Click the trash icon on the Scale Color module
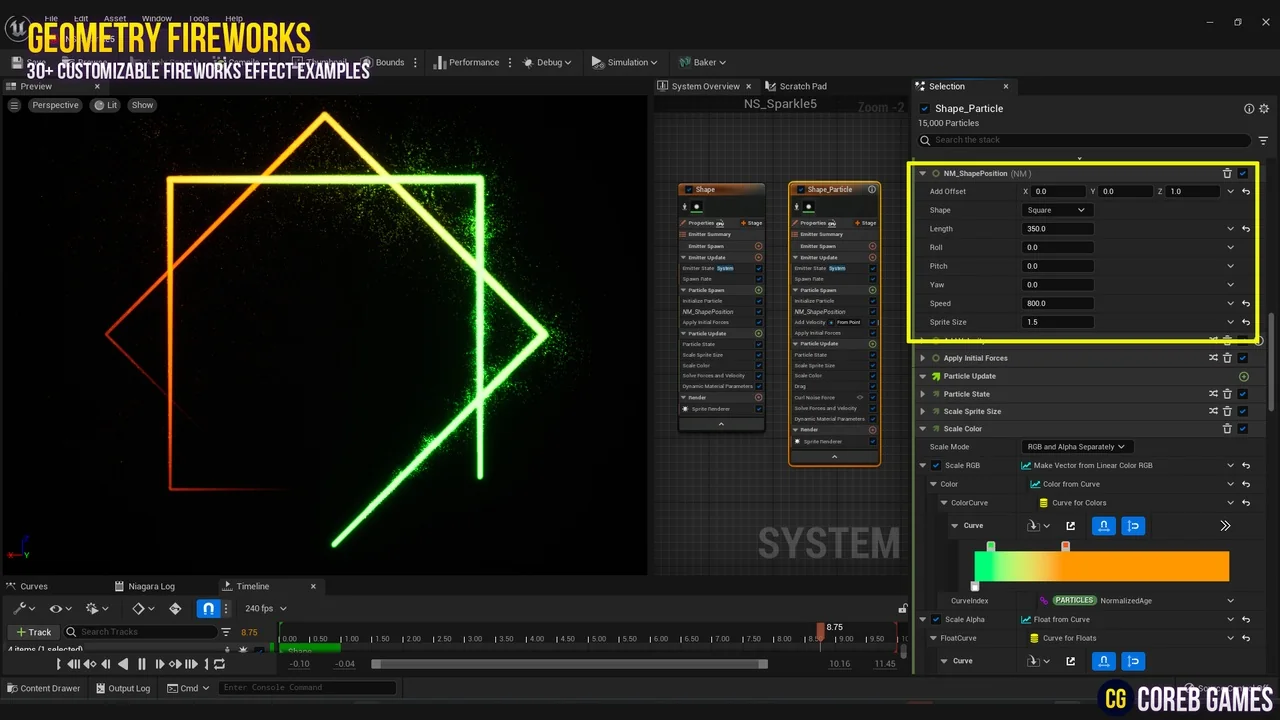Screen dimensions: 1280x720 click(x=1227, y=428)
